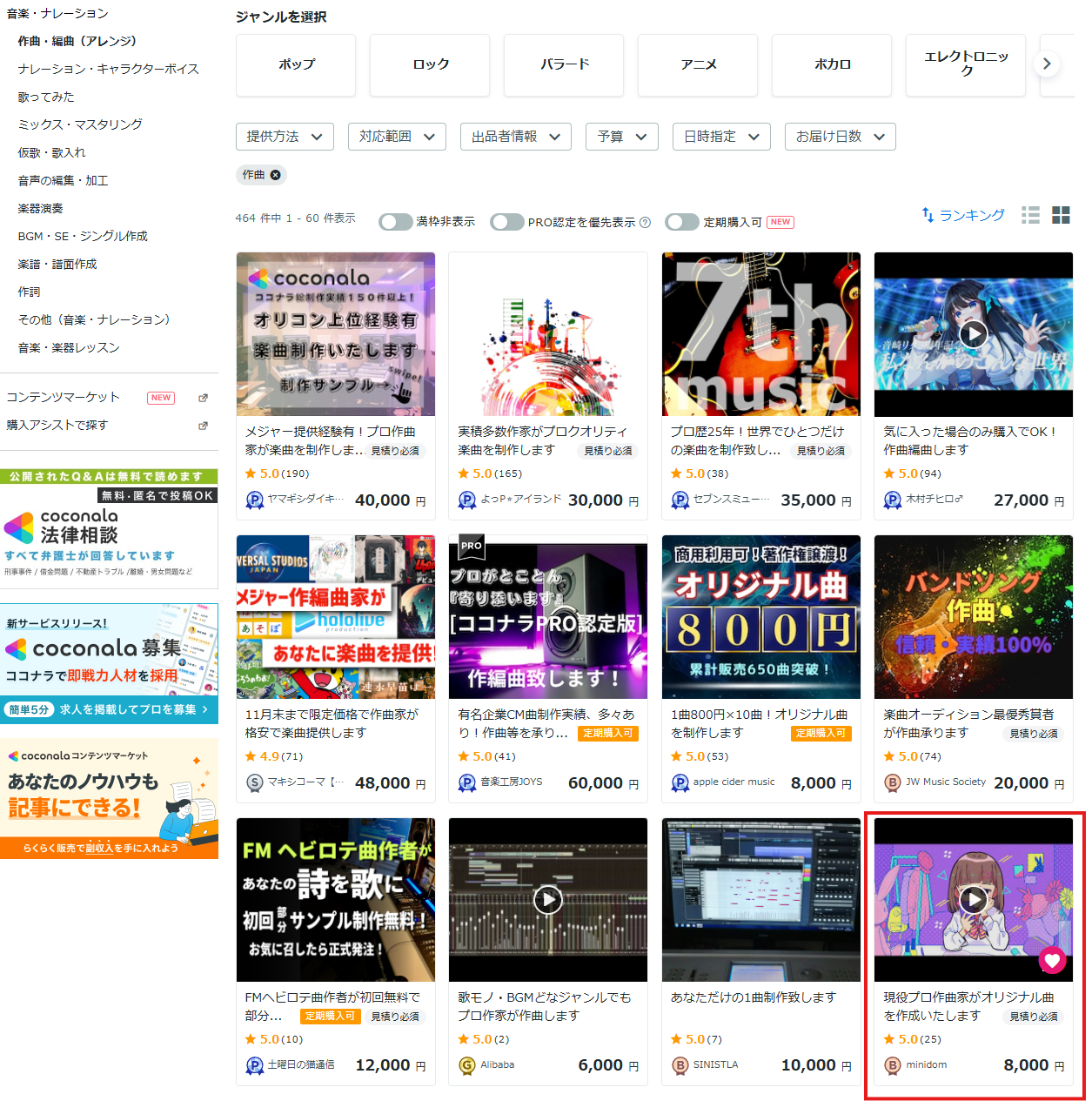Click external link icon beside コンテンツマーケット
The height and width of the screenshot is (1101, 1092).
pyautogui.click(x=203, y=398)
